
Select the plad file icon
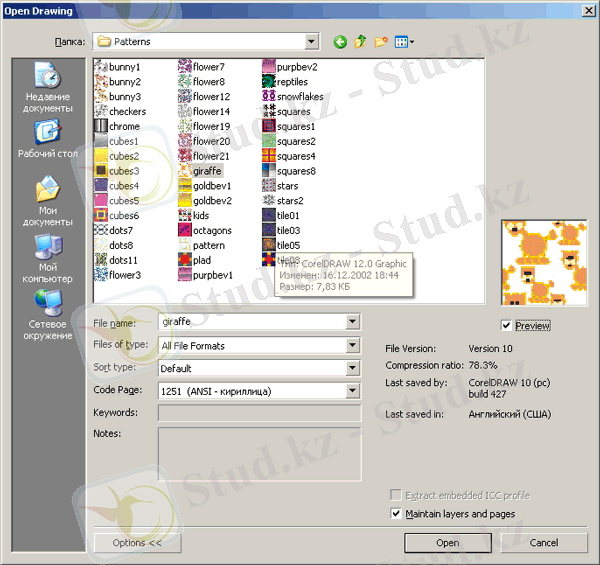click(x=185, y=260)
